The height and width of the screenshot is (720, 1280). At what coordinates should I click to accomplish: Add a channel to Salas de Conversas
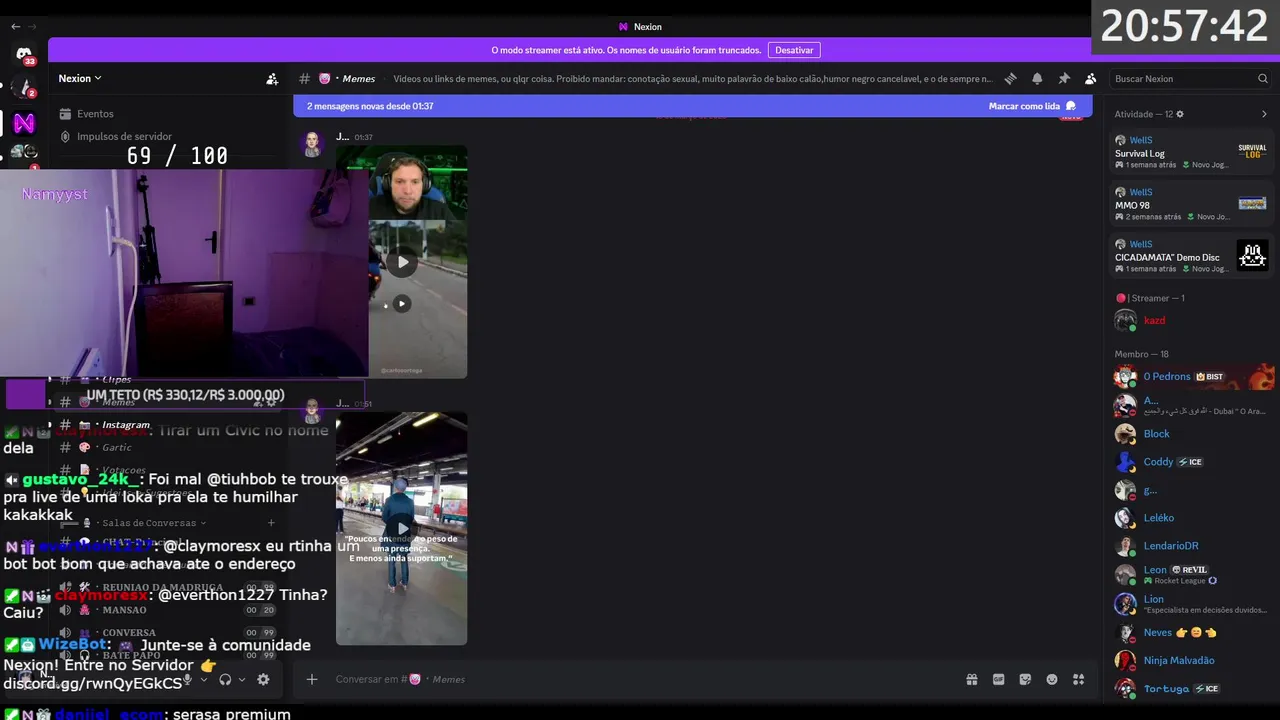pos(271,523)
